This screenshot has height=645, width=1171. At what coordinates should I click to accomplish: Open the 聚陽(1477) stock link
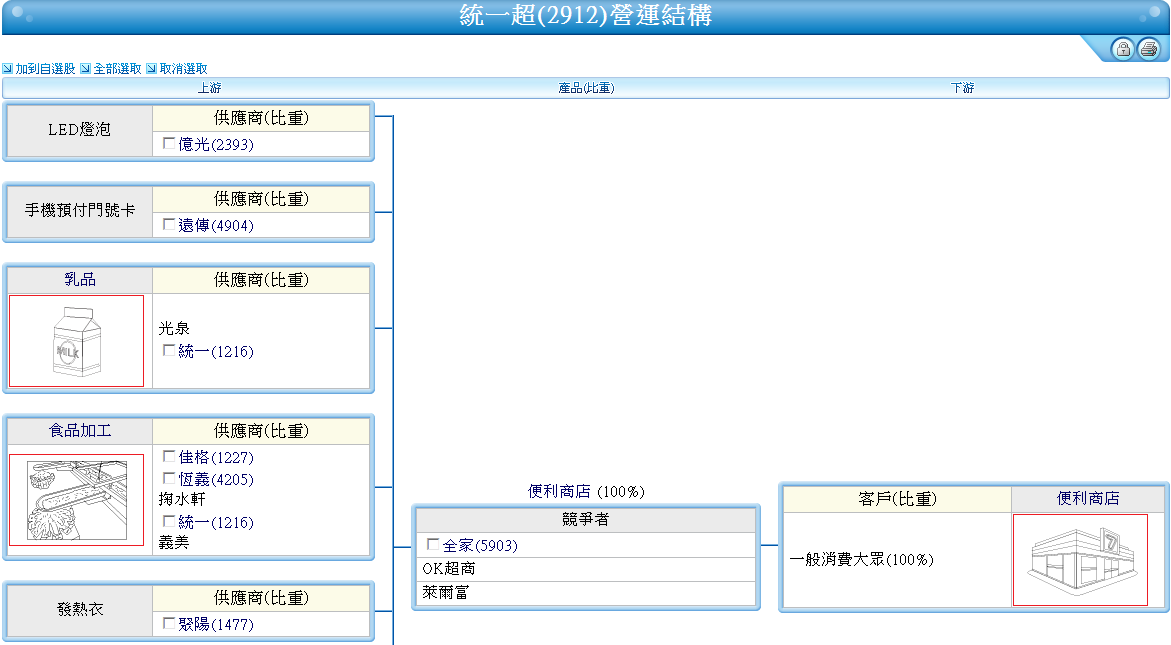coord(216,625)
